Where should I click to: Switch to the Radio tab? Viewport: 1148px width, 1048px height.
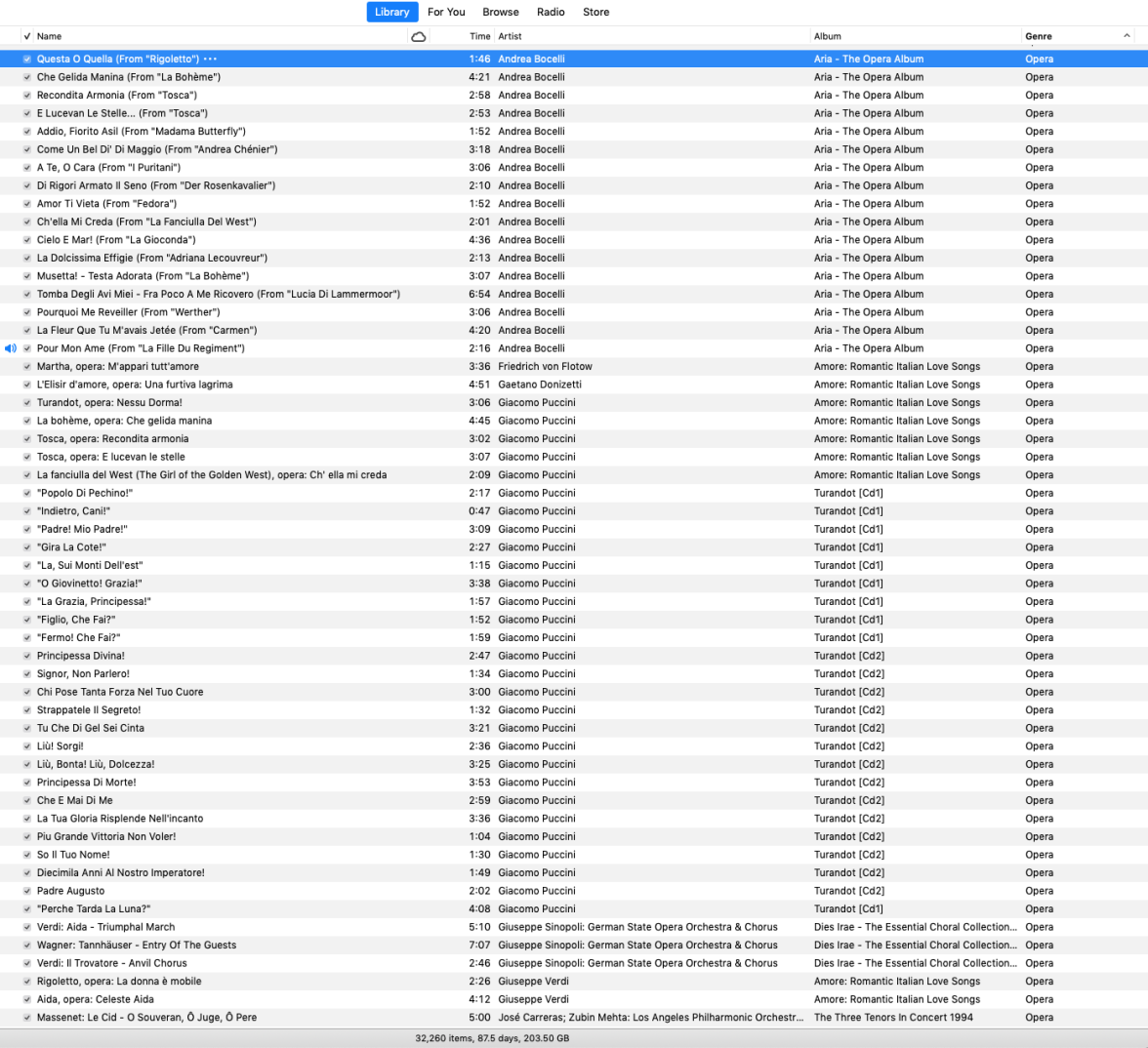tap(551, 12)
